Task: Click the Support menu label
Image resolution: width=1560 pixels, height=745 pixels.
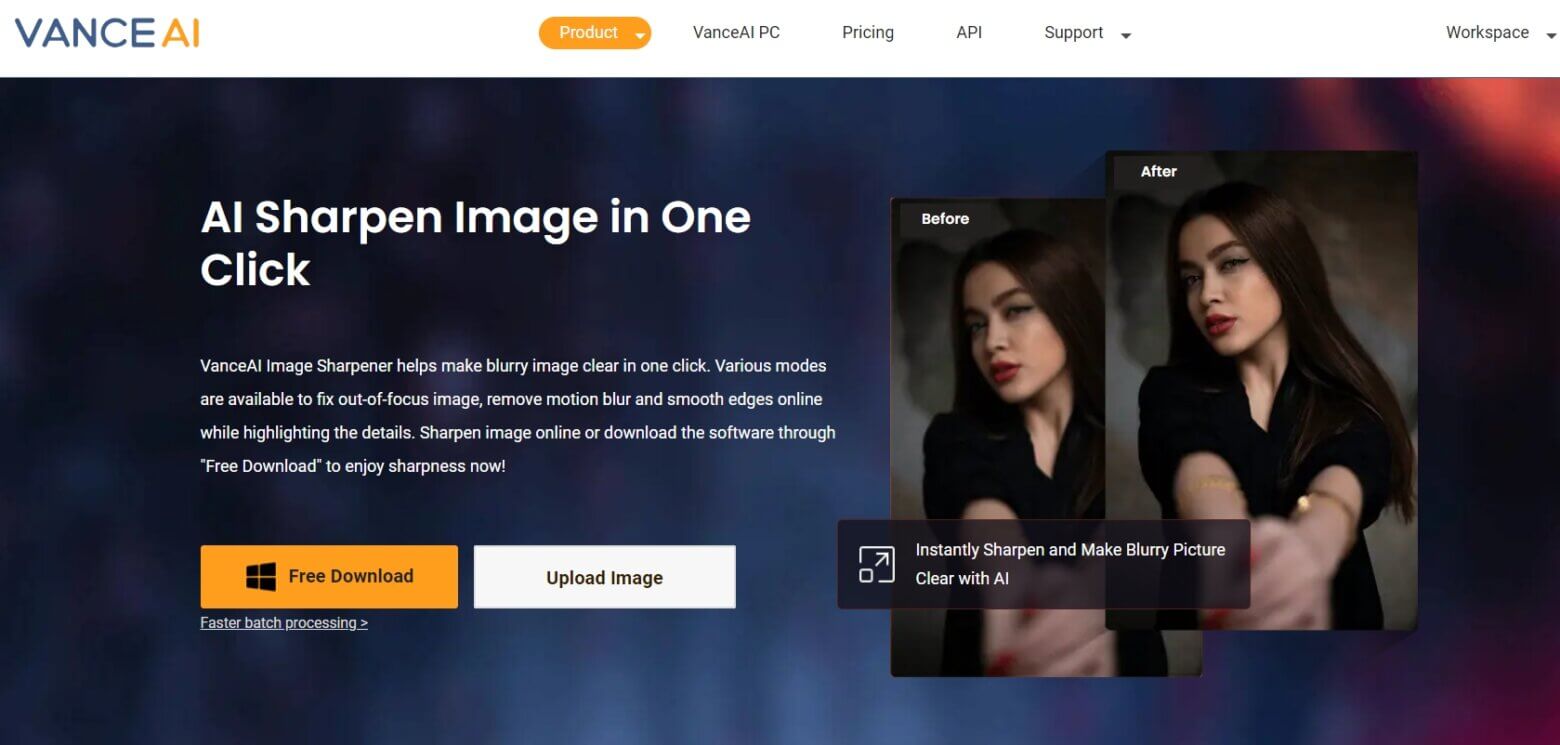Action: (1073, 32)
